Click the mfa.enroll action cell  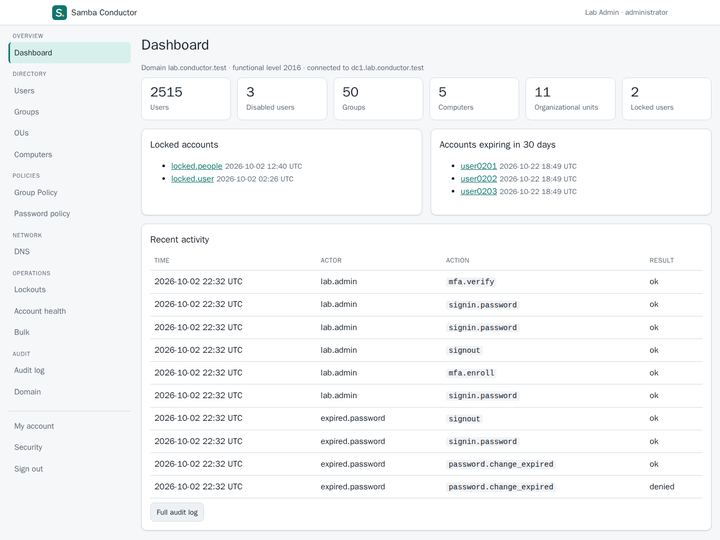pos(471,373)
